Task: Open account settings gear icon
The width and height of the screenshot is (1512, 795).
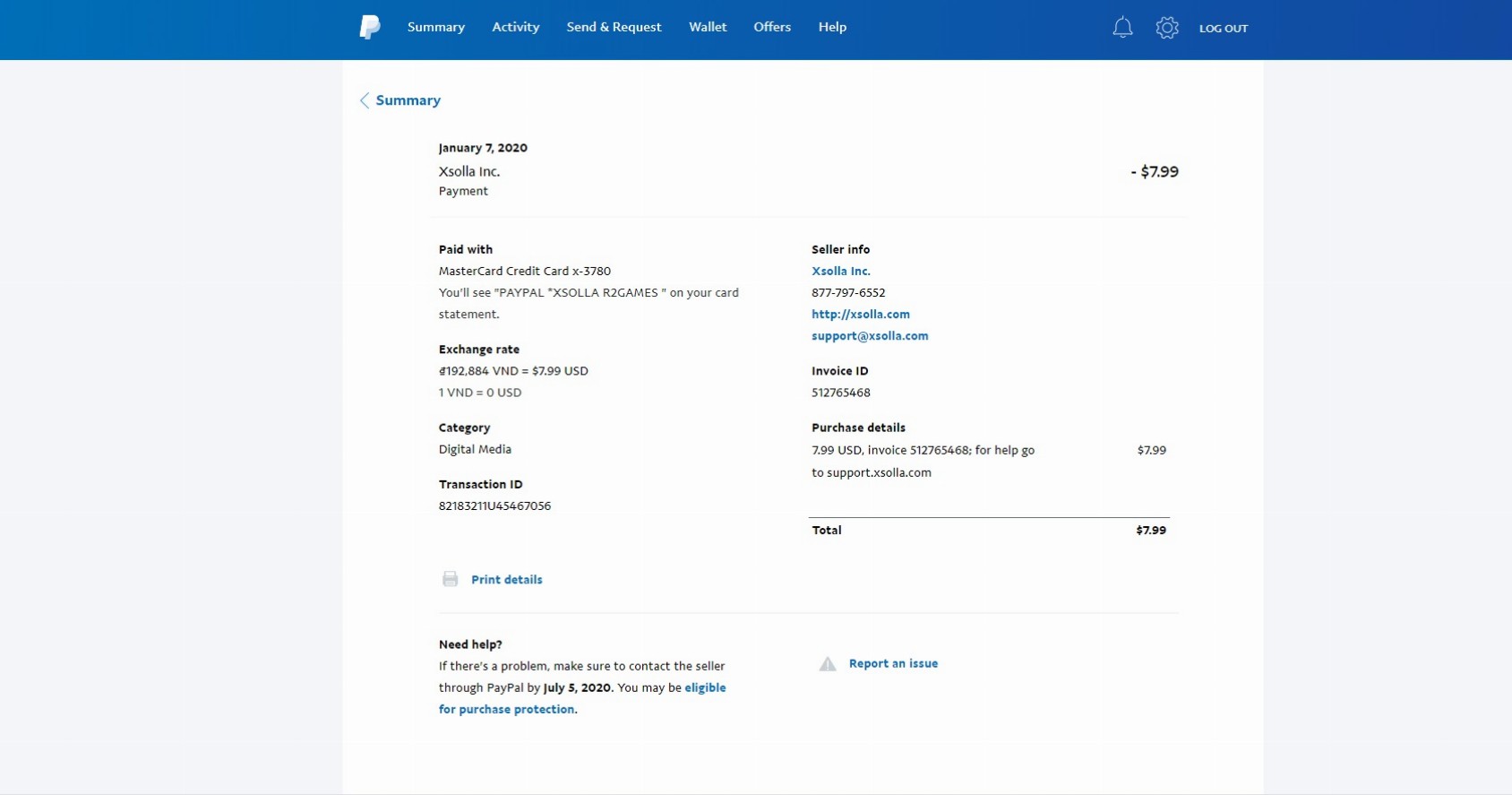Action: pos(1166,28)
